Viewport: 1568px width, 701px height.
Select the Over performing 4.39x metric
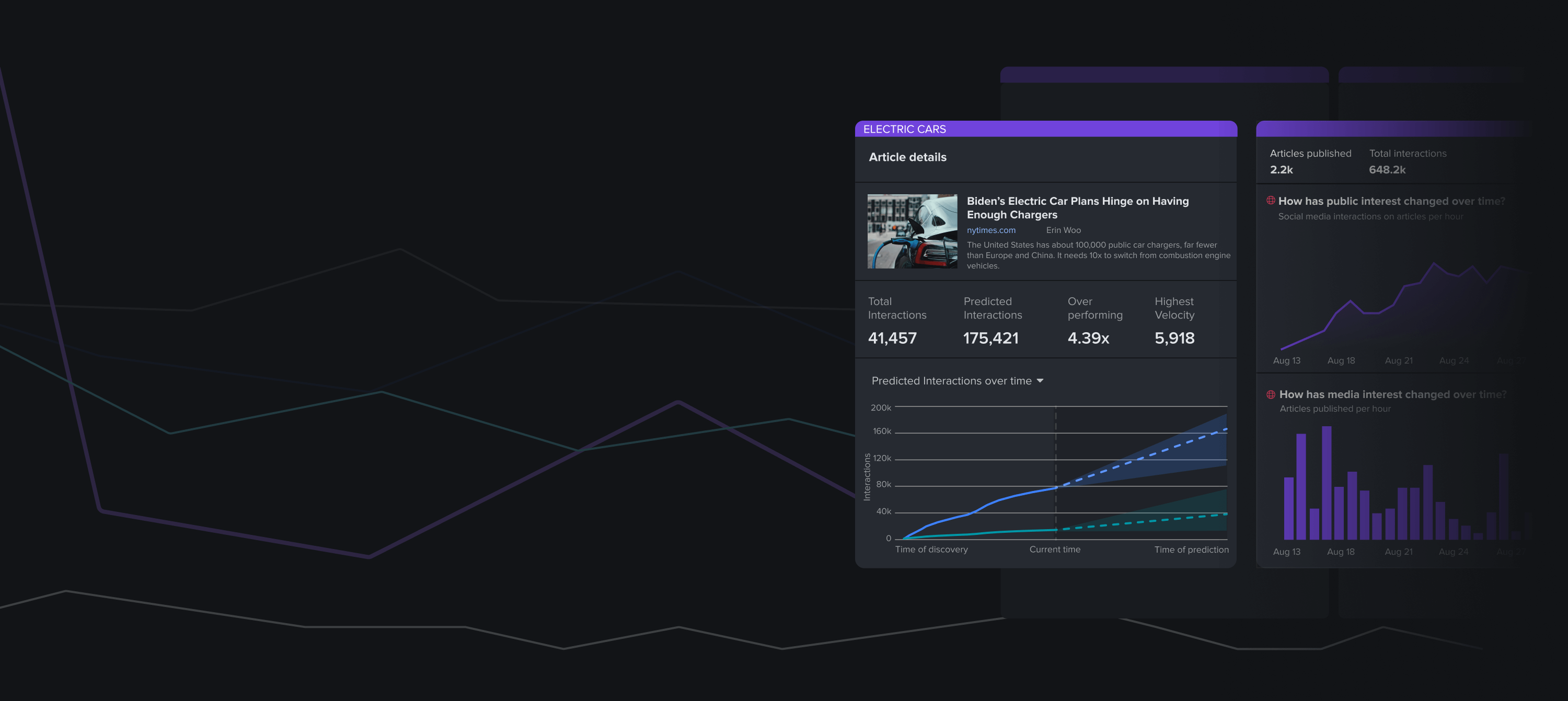pyautogui.click(x=1088, y=337)
